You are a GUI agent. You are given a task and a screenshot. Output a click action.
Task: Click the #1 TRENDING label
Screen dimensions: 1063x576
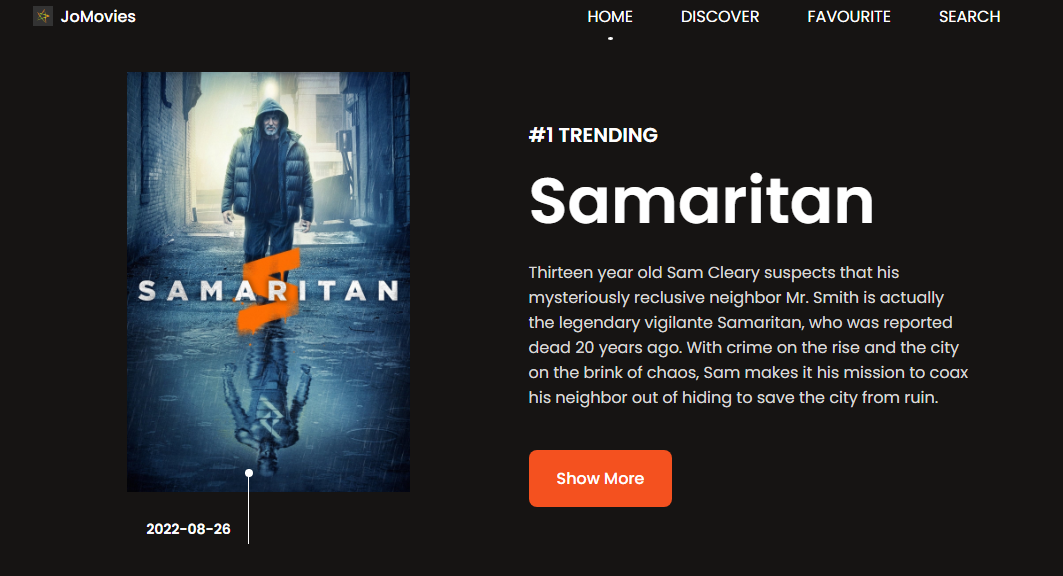click(x=593, y=135)
